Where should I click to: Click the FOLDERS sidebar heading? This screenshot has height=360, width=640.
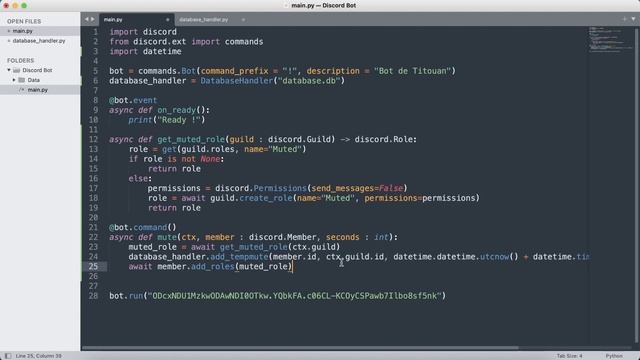20,60
